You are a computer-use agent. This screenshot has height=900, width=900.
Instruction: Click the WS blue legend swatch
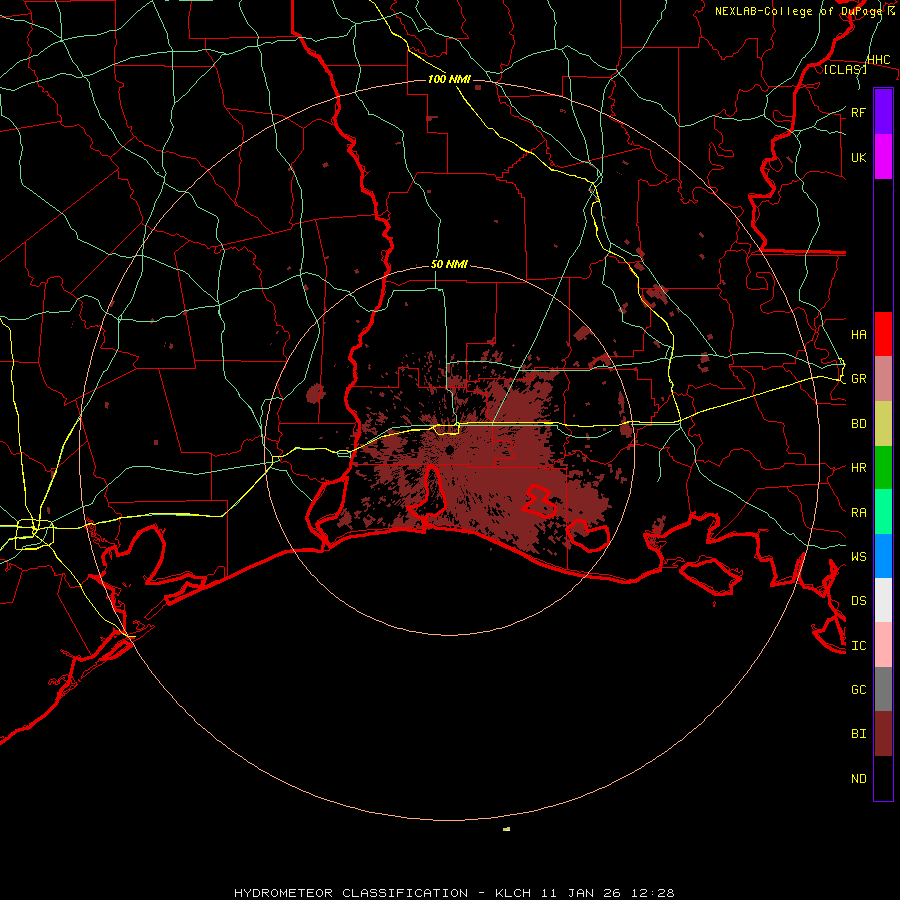click(x=883, y=556)
